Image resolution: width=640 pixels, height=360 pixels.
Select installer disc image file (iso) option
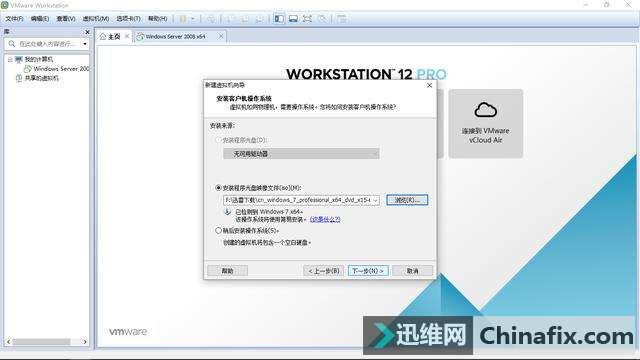218,188
